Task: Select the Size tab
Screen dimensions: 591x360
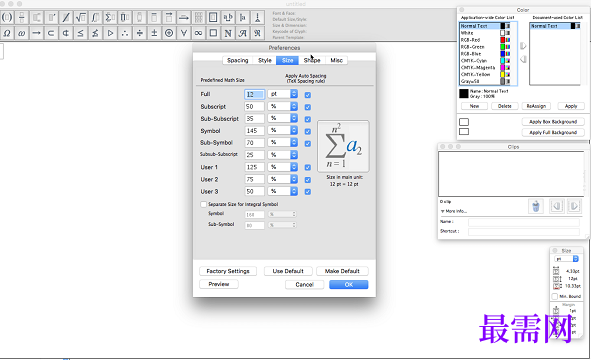Action: pos(287,60)
